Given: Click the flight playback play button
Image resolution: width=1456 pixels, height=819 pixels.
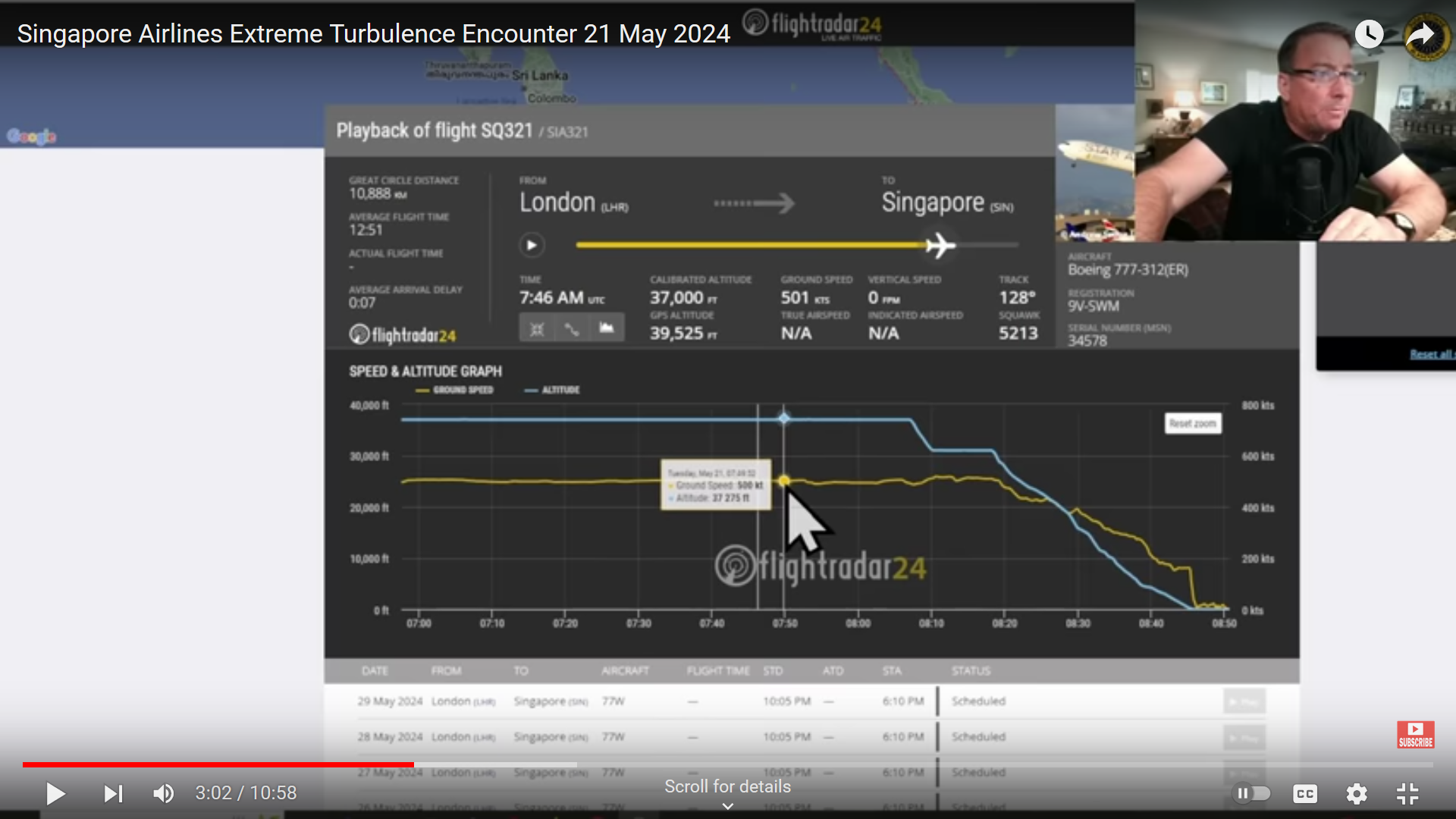Looking at the screenshot, I should (x=532, y=245).
